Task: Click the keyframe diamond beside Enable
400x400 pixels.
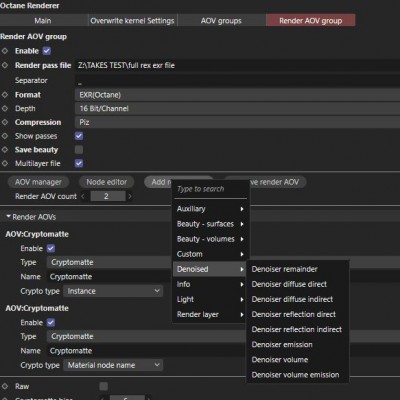Action: pos(5,51)
